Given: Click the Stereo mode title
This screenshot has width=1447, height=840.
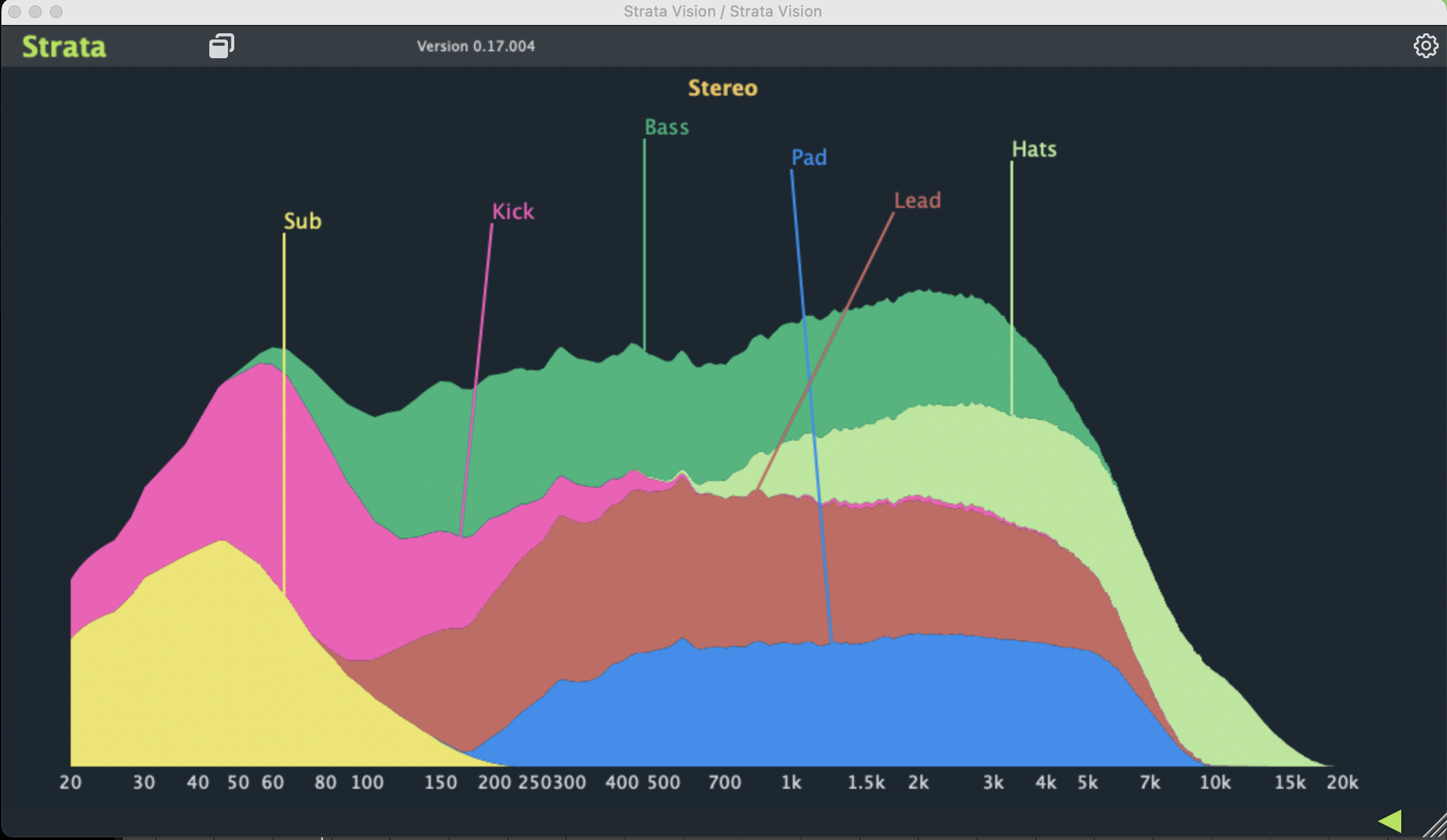Looking at the screenshot, I should 722,89.
